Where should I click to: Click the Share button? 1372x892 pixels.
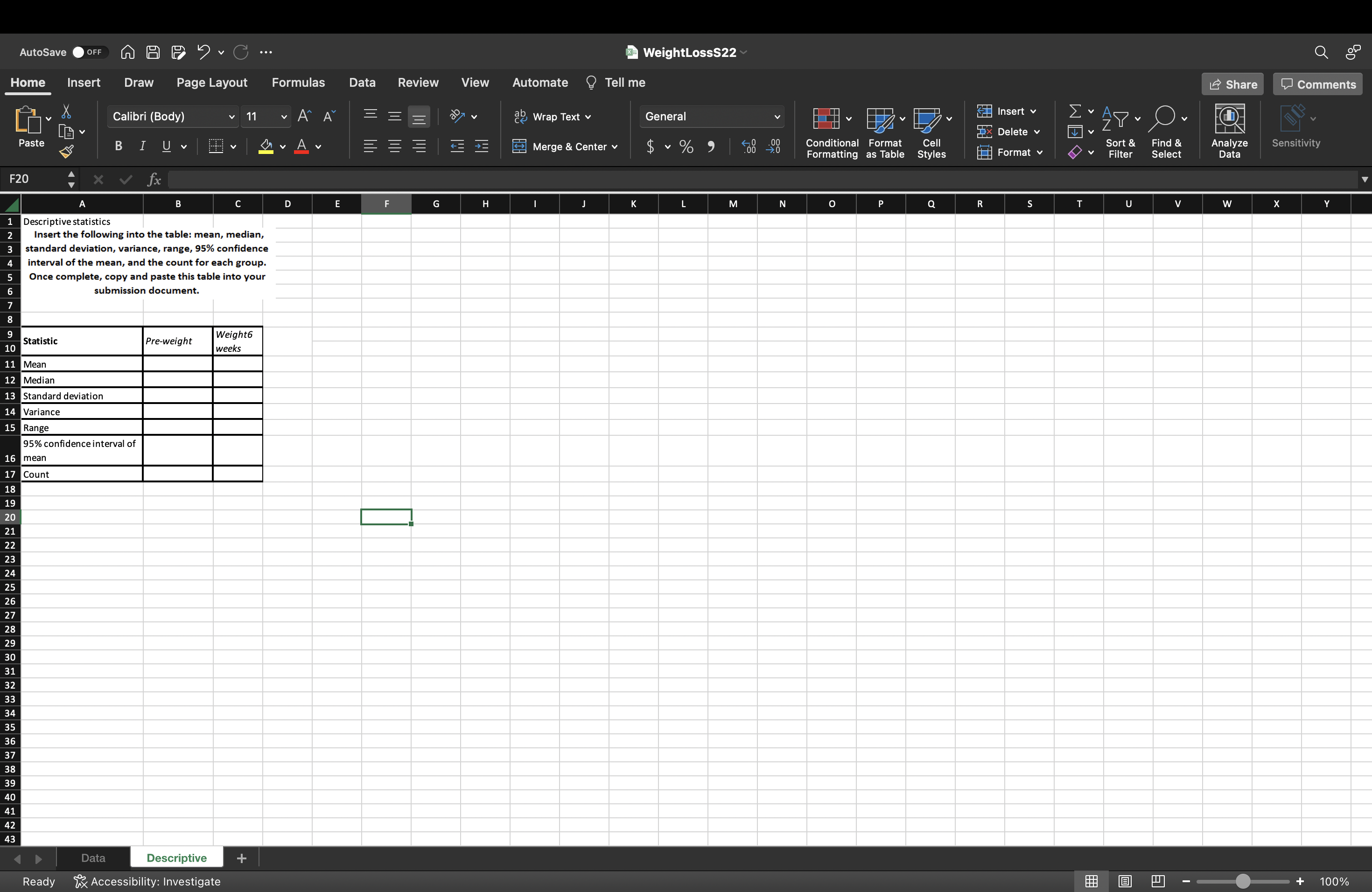click(x=1232, y=84)
